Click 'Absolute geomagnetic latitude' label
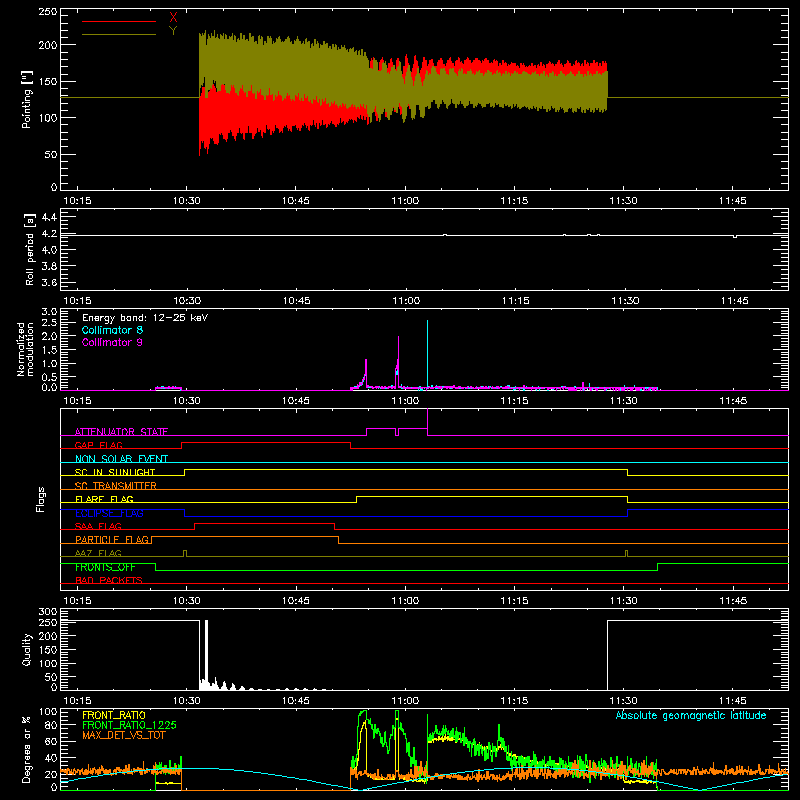 click(x=691, y=715)
